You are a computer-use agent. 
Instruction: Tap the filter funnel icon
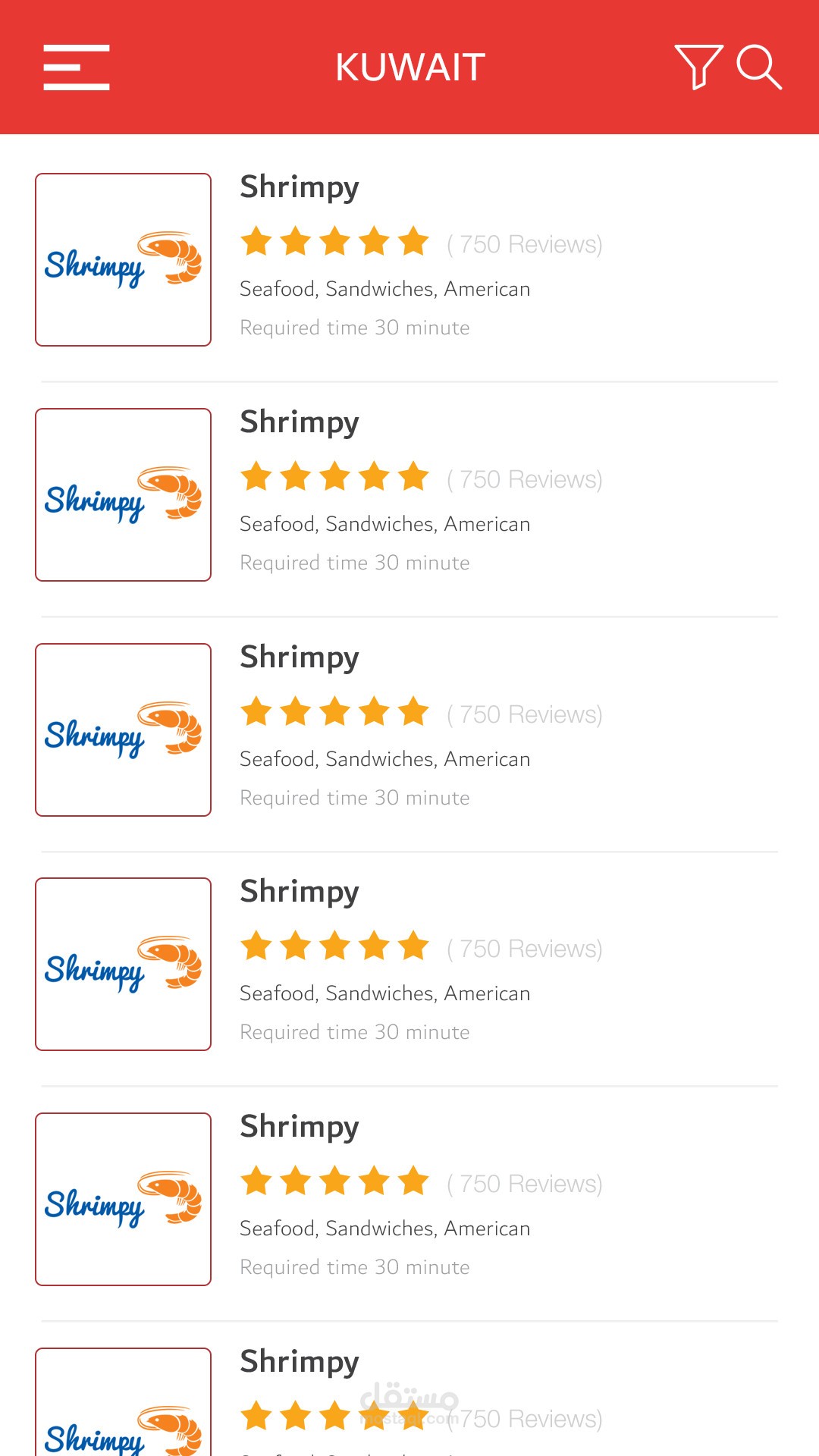point(698,67)
